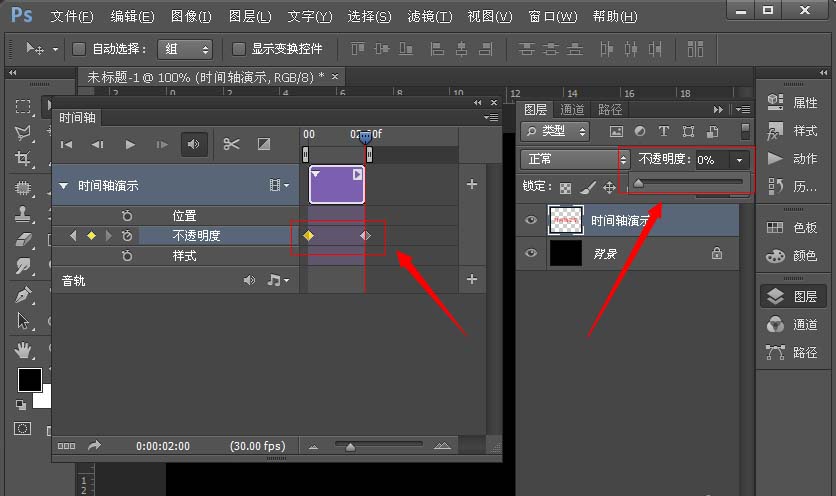Hide the 背景 layer eye icon
836x496 pixels.
[x=530, y=253]
